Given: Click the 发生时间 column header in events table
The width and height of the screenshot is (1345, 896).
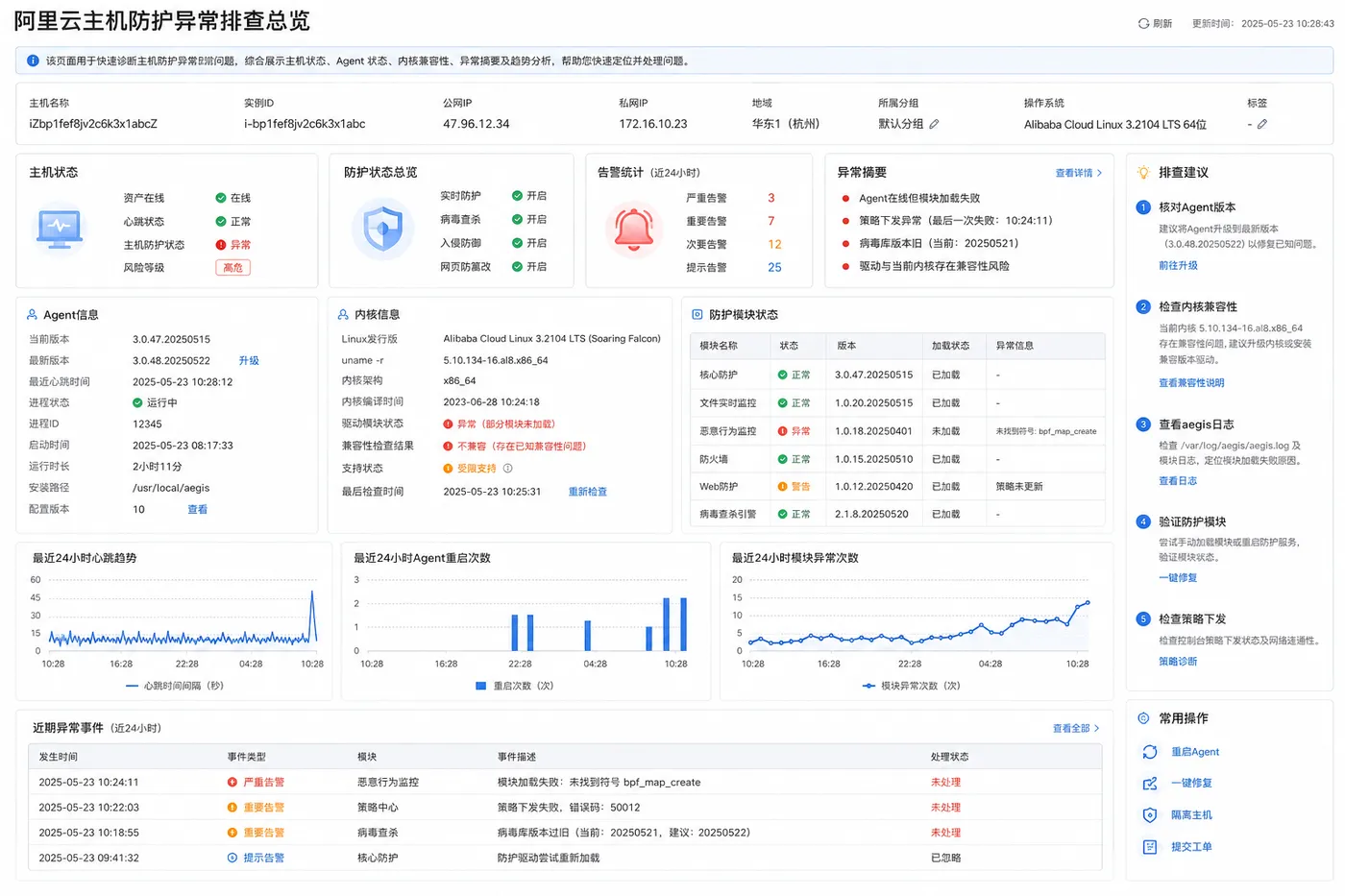Looking at the screenshot, I should coord(58,757).
